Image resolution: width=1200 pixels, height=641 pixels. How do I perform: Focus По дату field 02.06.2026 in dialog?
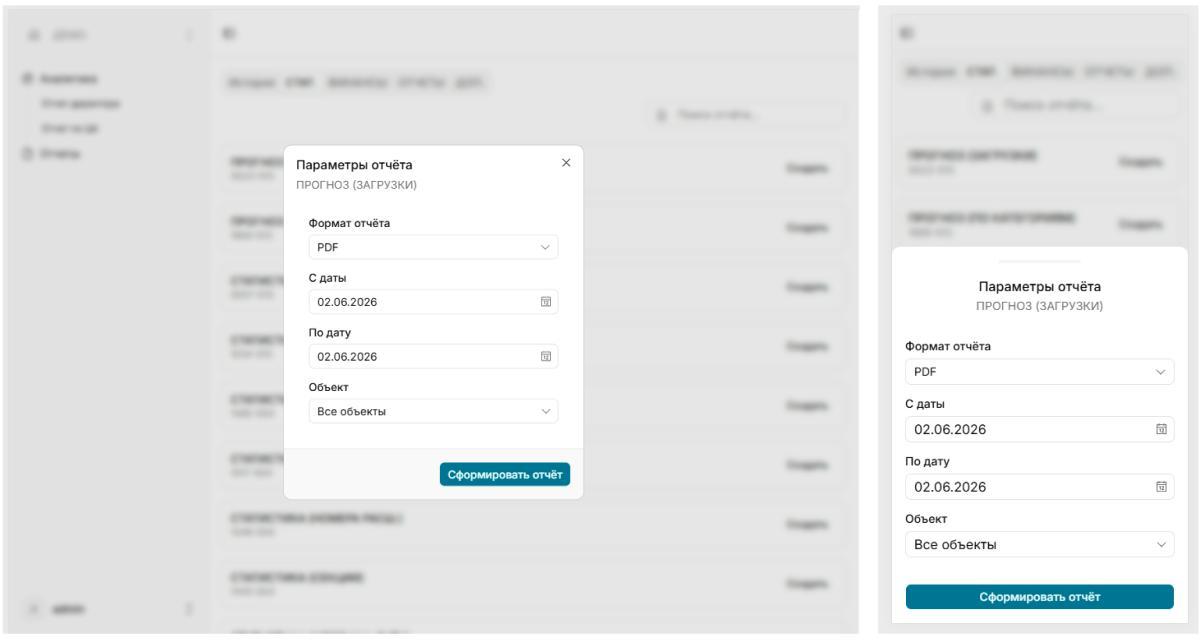coord(433,356)
